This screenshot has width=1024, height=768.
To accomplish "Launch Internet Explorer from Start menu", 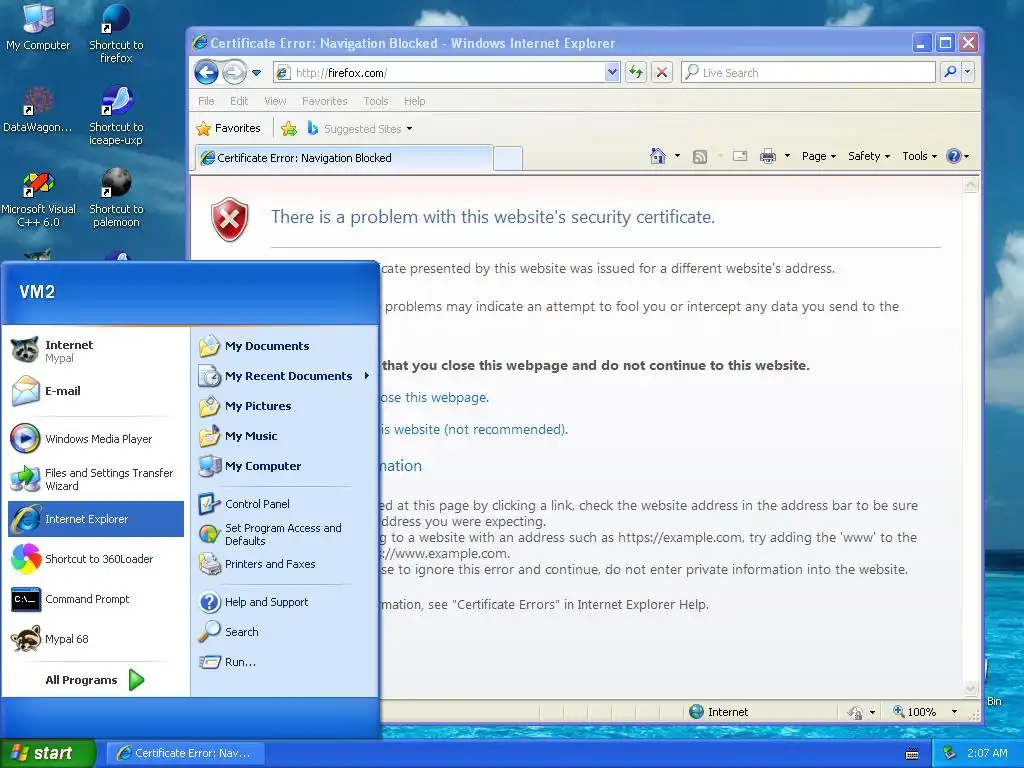I will pyautogui.click(x=96, y=519).
